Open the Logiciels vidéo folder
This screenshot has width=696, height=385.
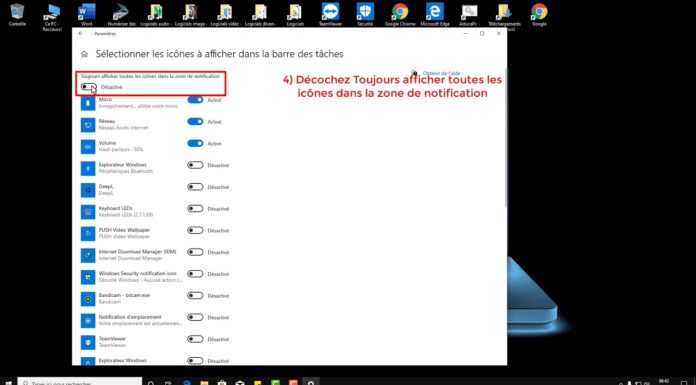225,14
